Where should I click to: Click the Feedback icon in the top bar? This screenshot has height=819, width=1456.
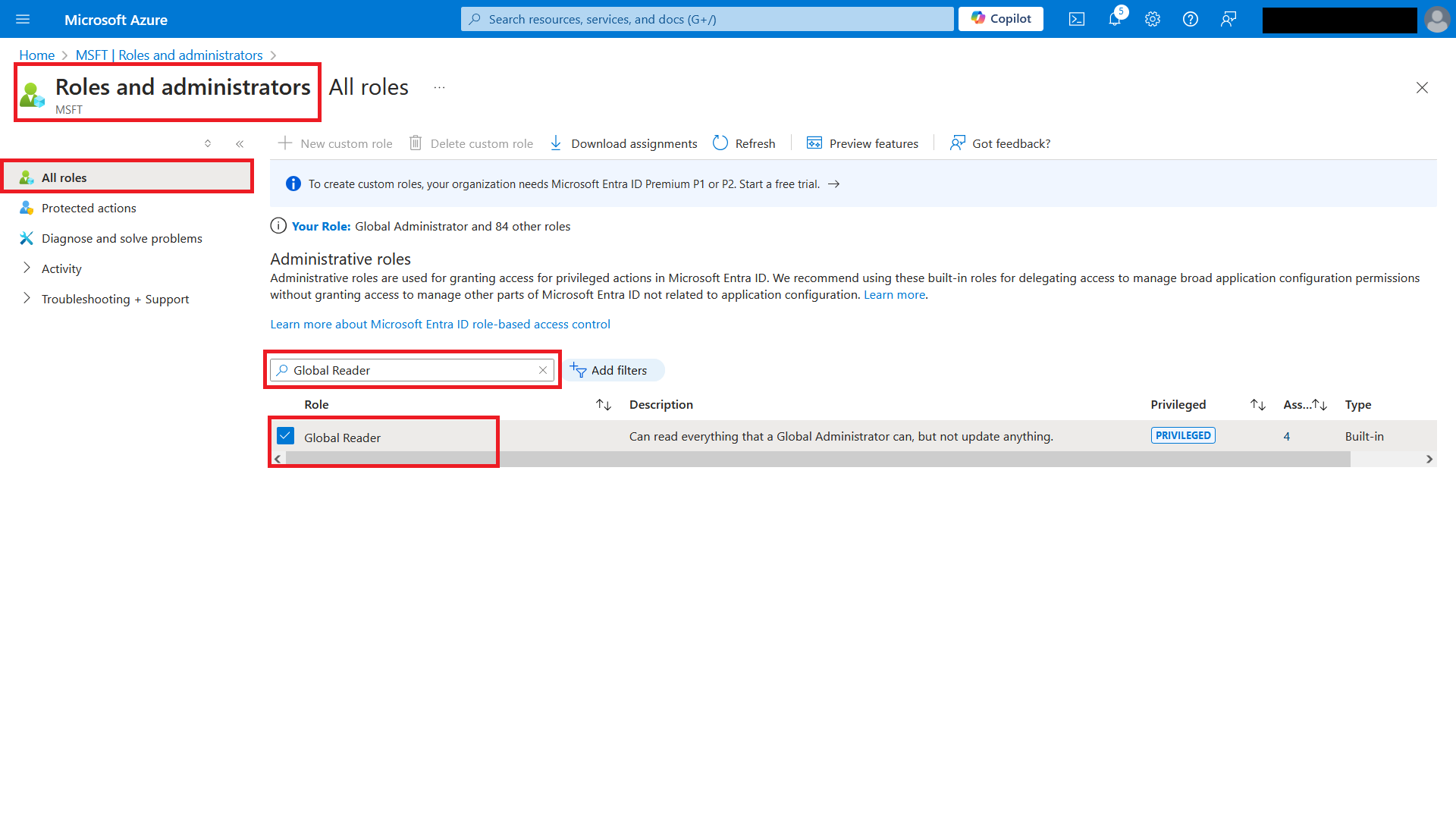coord(1228,20)
